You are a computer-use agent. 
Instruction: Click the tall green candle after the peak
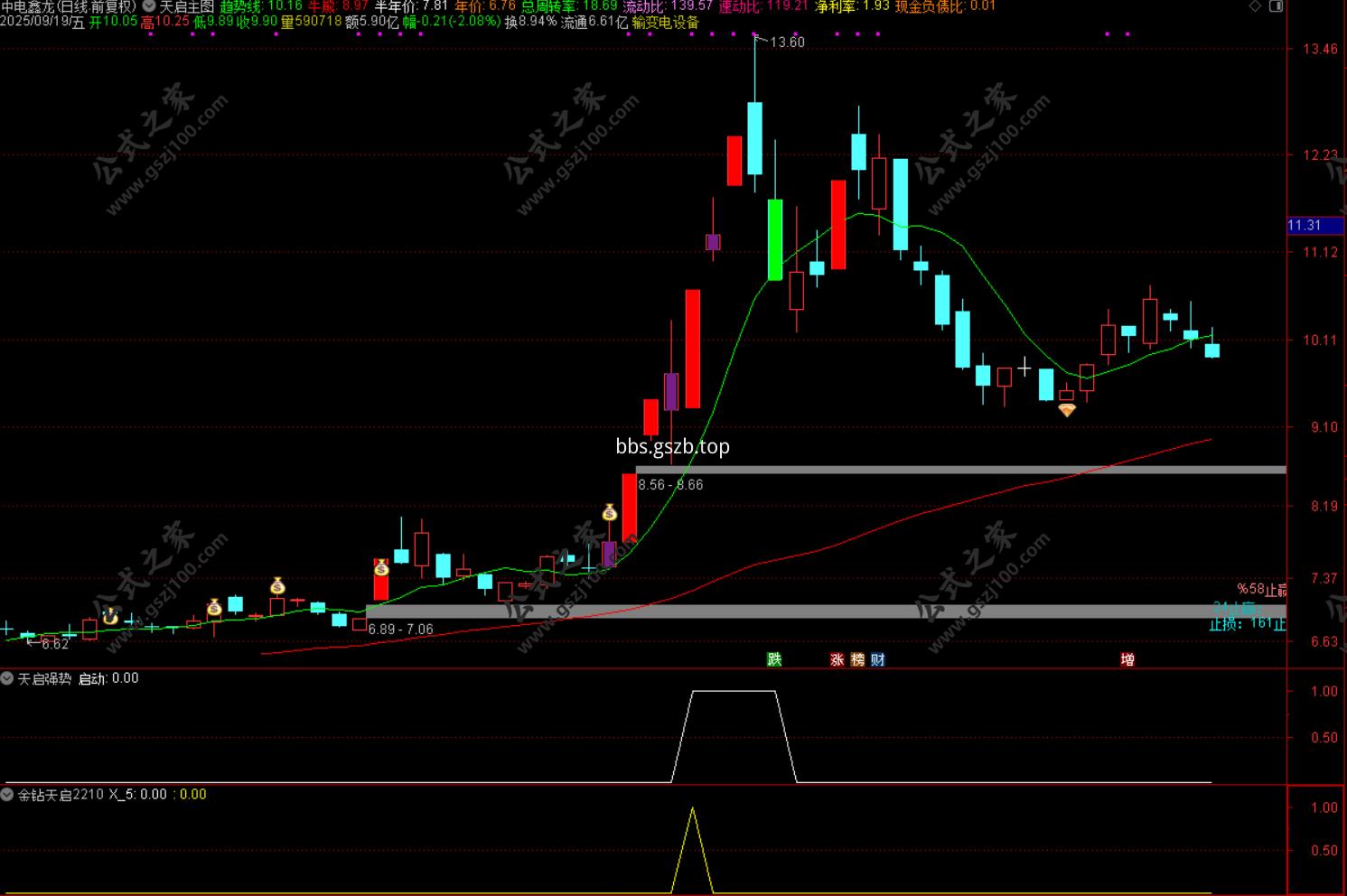[775, 239]
